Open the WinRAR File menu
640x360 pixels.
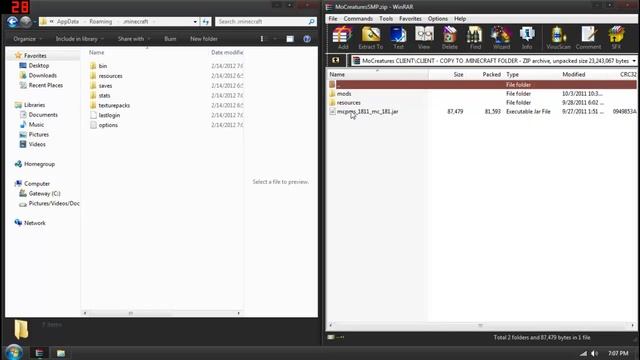[x=333, y=19]
